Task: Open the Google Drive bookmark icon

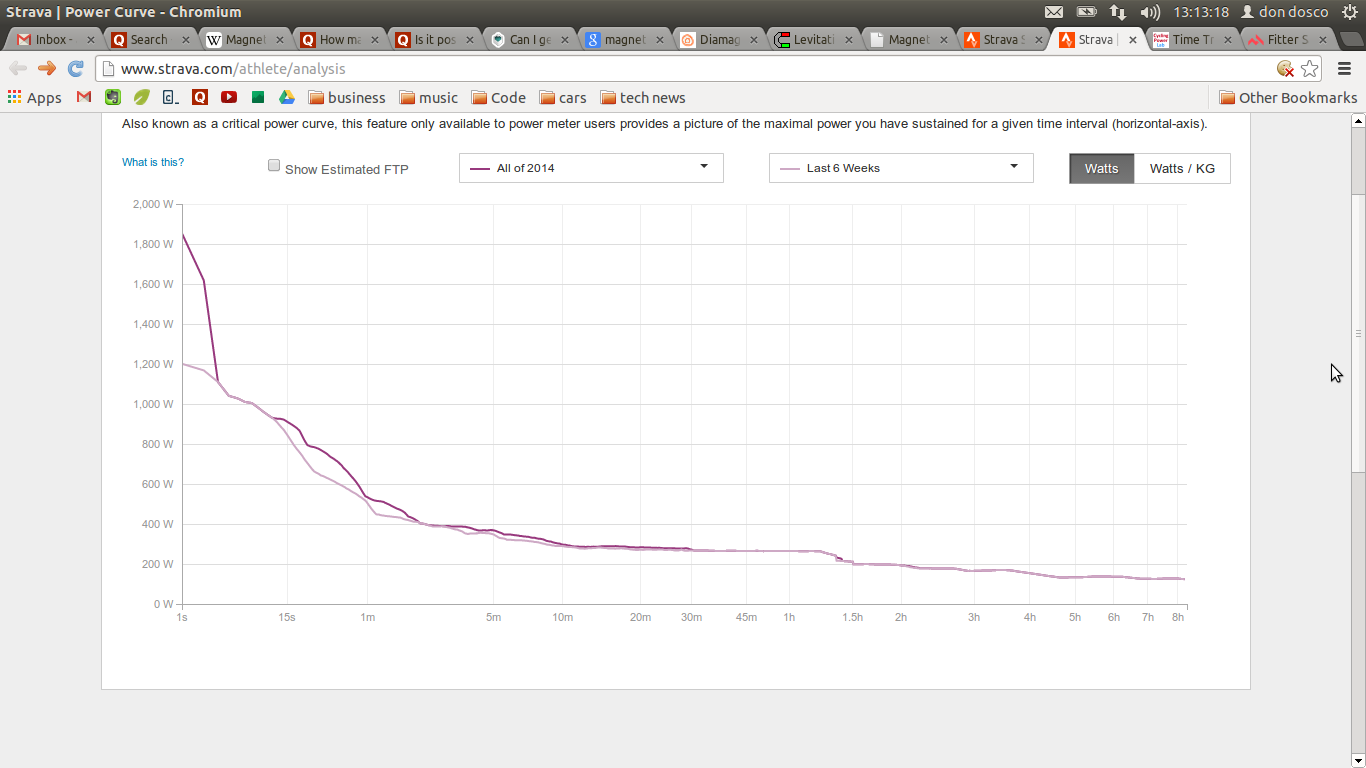Action: tap(286, 98)
